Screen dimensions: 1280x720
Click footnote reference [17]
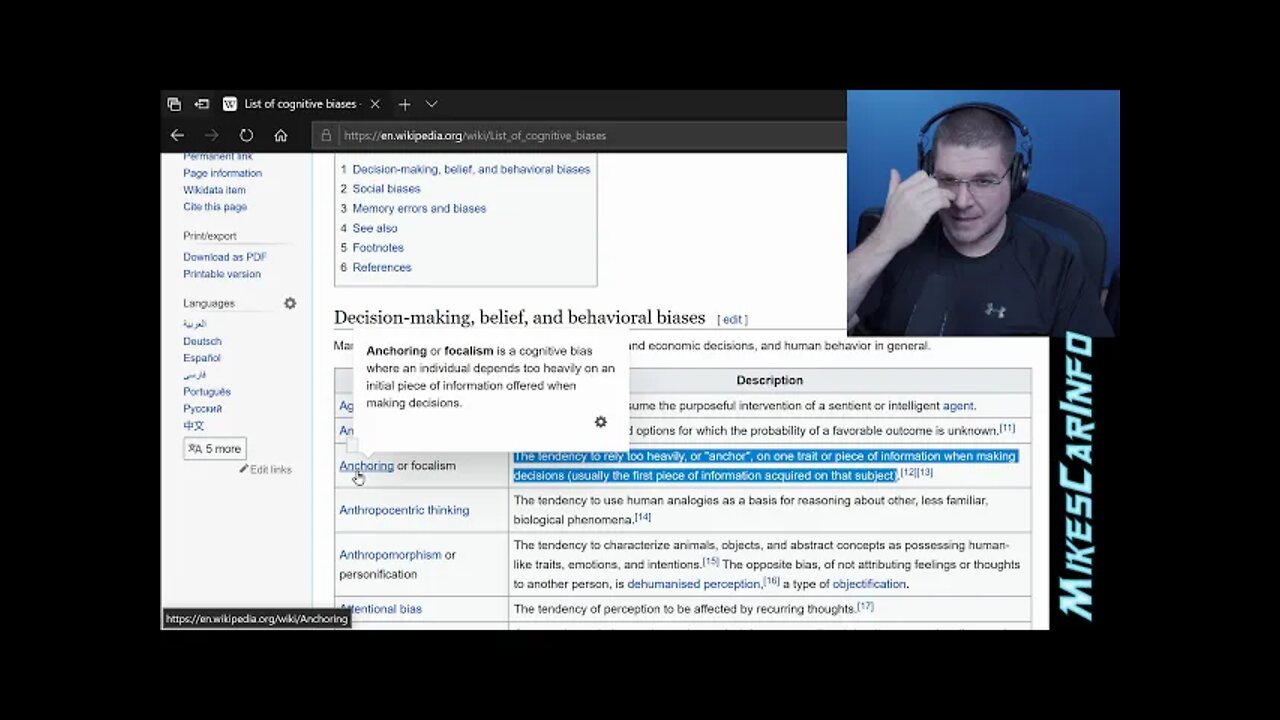click(866, 606)
